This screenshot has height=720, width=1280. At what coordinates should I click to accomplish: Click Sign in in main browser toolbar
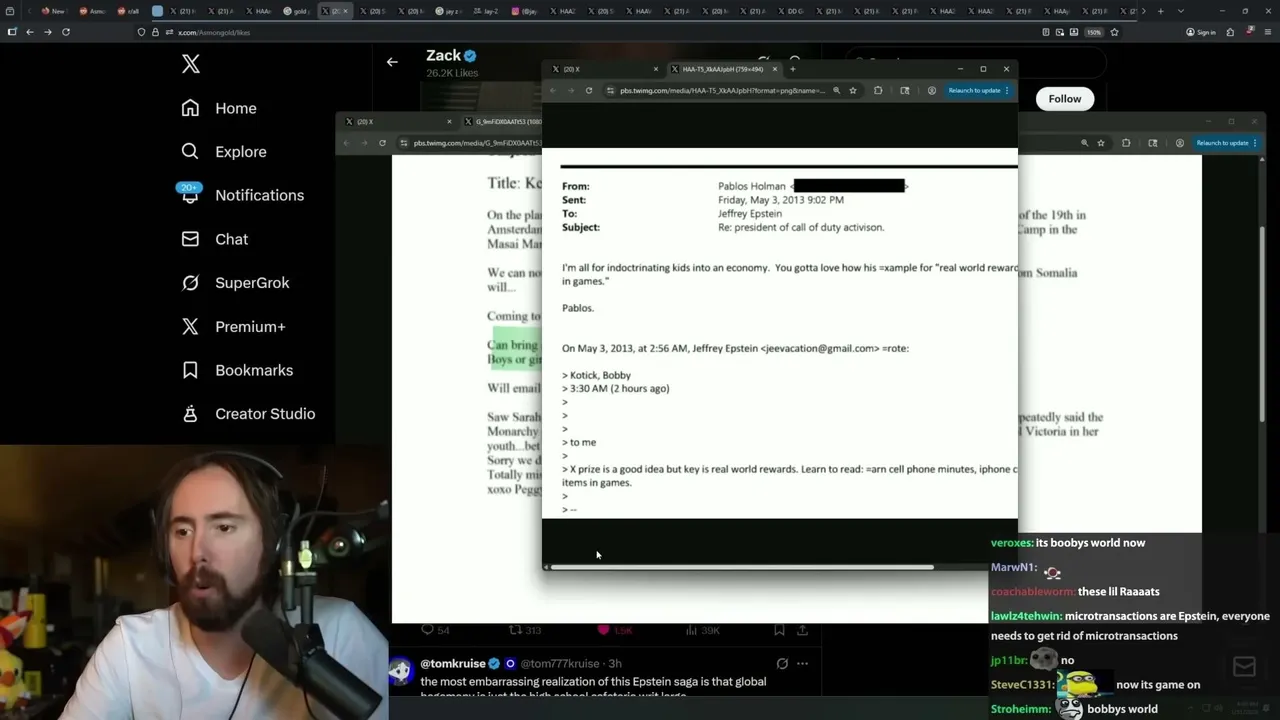(1201, 32)
